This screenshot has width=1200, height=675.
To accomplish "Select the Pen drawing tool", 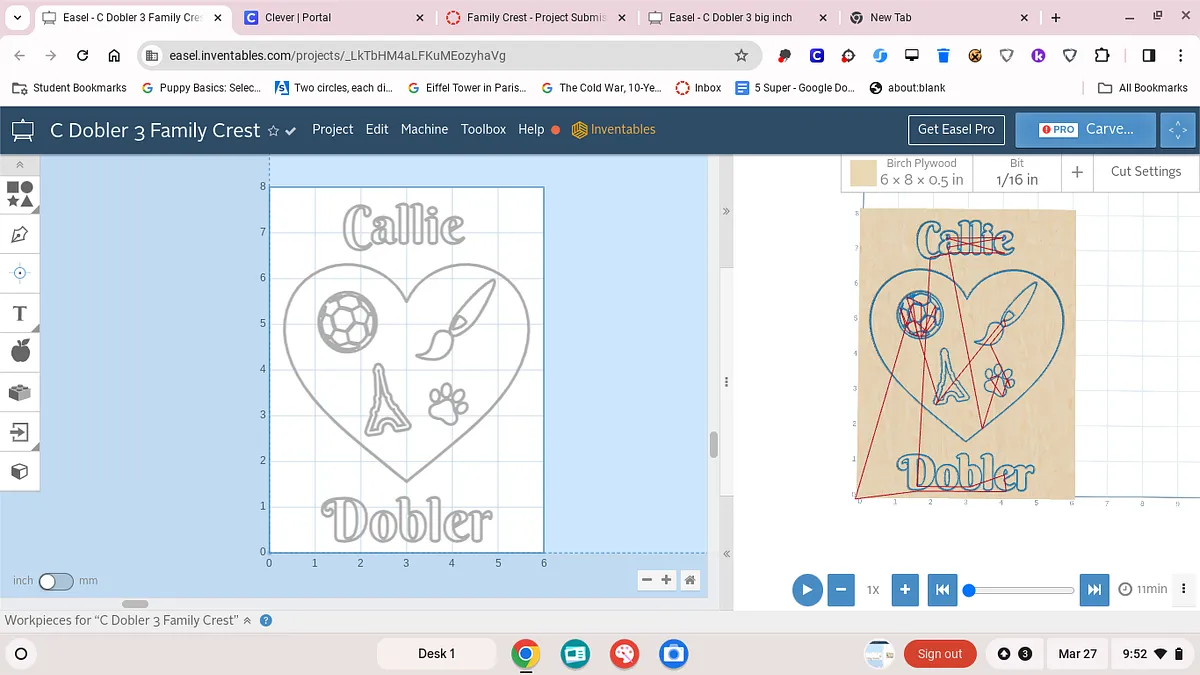I will coord(20,234).
